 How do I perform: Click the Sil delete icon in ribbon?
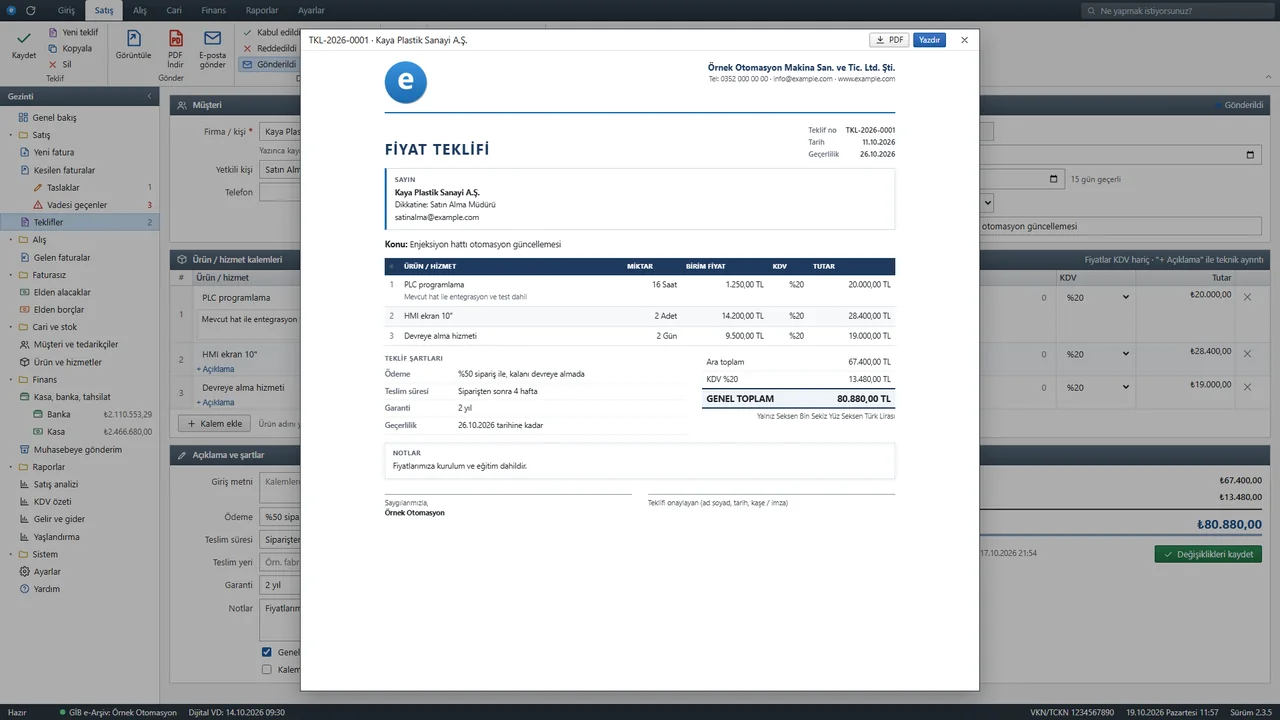[53, 64]
